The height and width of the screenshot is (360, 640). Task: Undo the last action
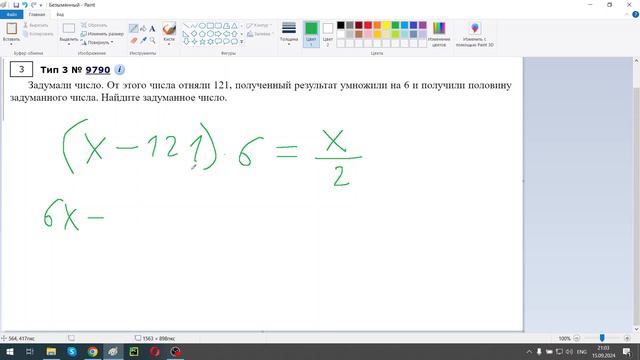click(25, 5)
